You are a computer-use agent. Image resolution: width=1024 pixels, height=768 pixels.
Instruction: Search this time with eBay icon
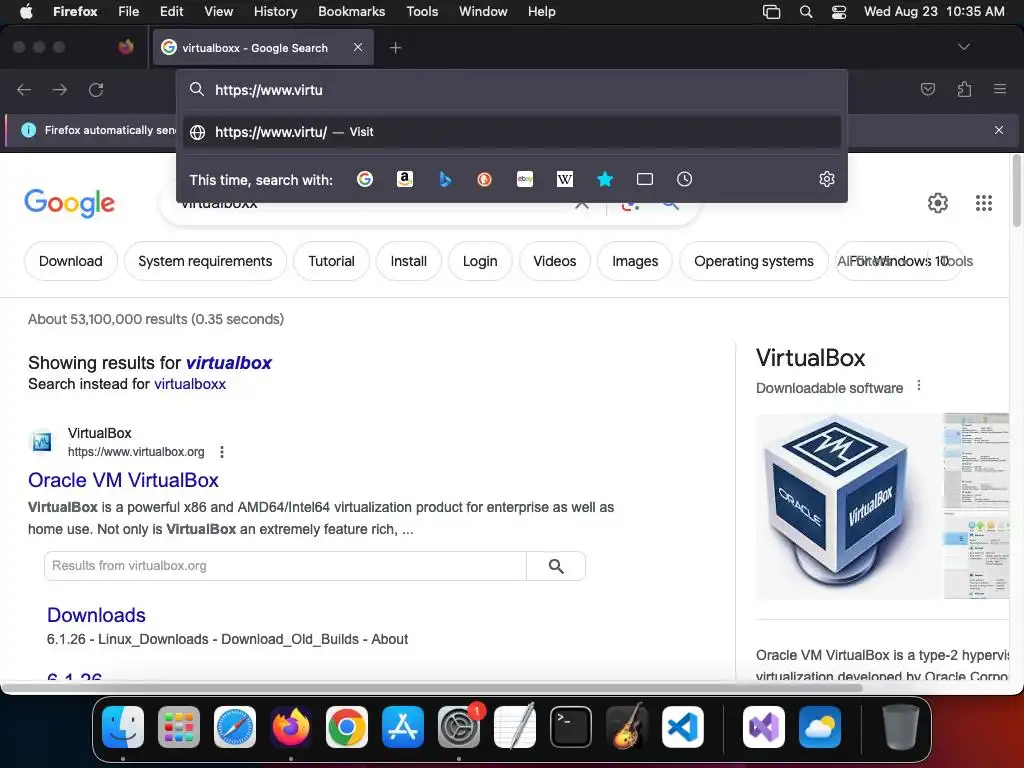coord(525,179)
